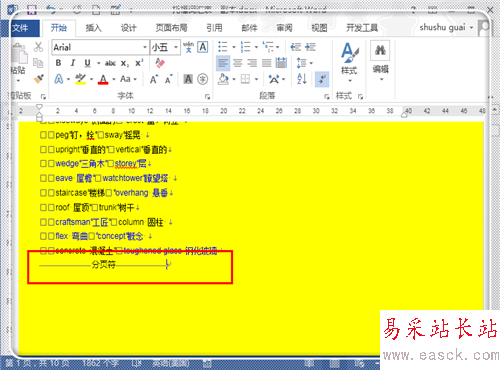Expand the numbering library arrow
This screenshot has width=500, height=370.
click(256, 47)
